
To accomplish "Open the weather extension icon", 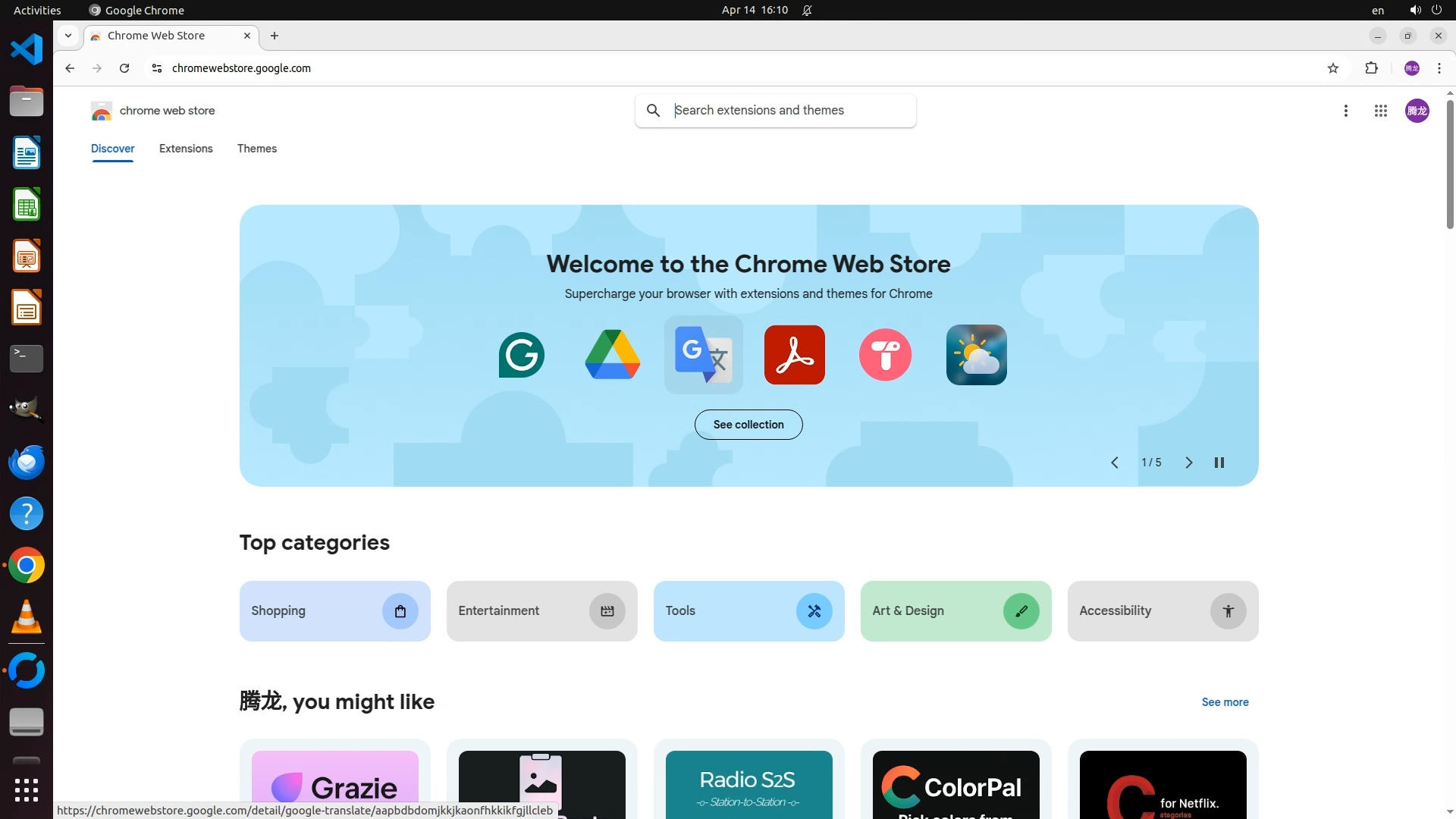I will tap(976, 355).
